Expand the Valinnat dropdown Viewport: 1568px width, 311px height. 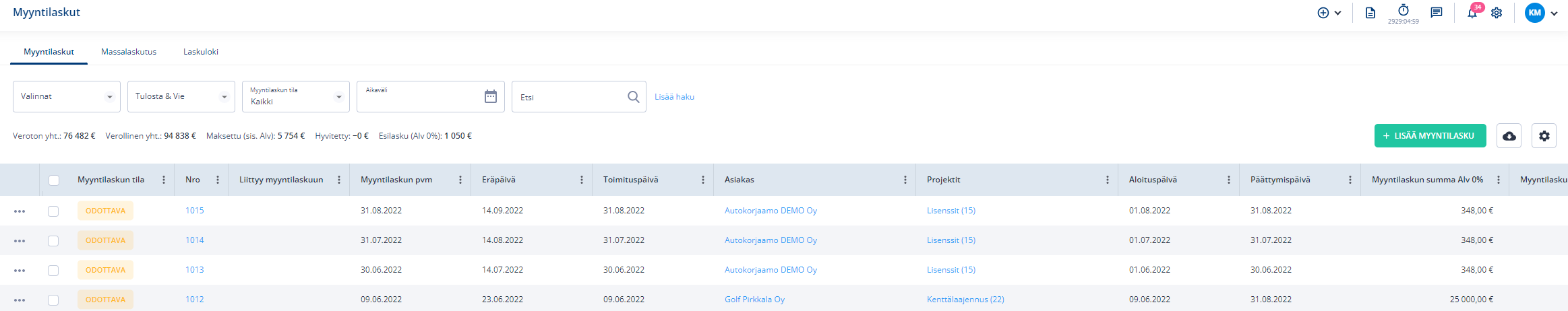coord(67,96)
